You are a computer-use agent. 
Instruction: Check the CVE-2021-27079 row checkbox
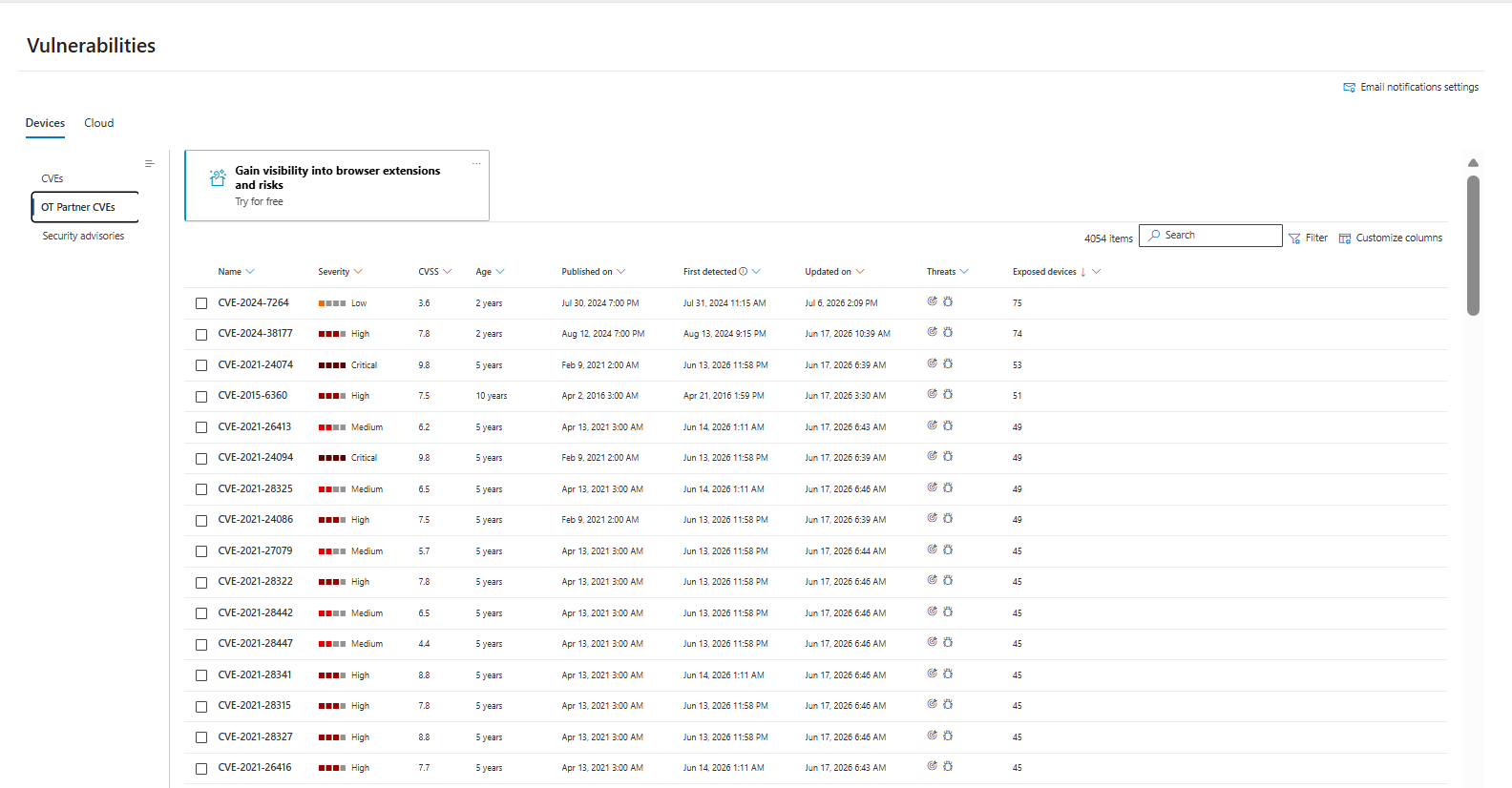coord(201,551)
